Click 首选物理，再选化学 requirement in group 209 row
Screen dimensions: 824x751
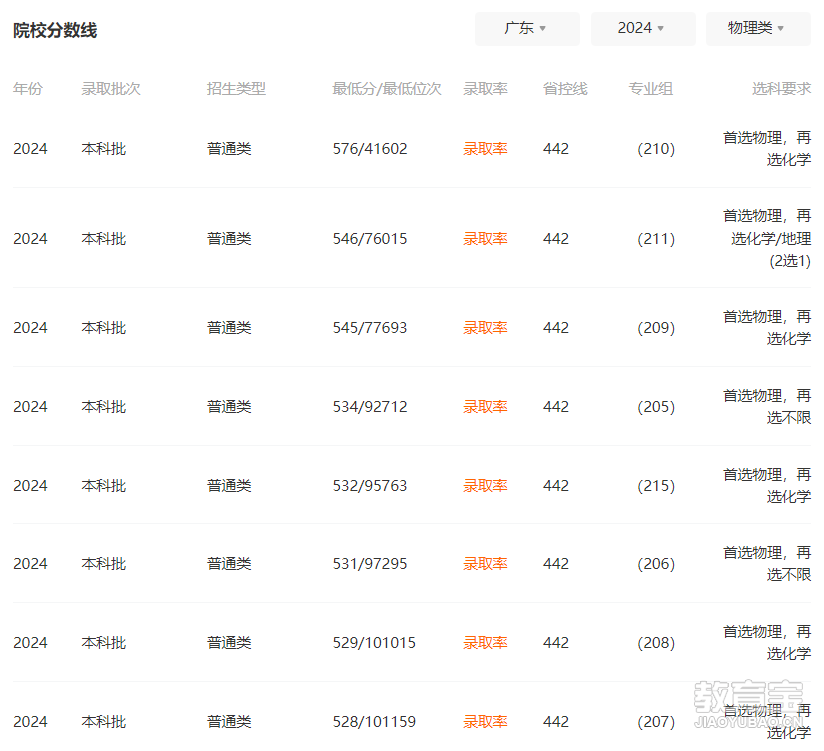point(767,328)
